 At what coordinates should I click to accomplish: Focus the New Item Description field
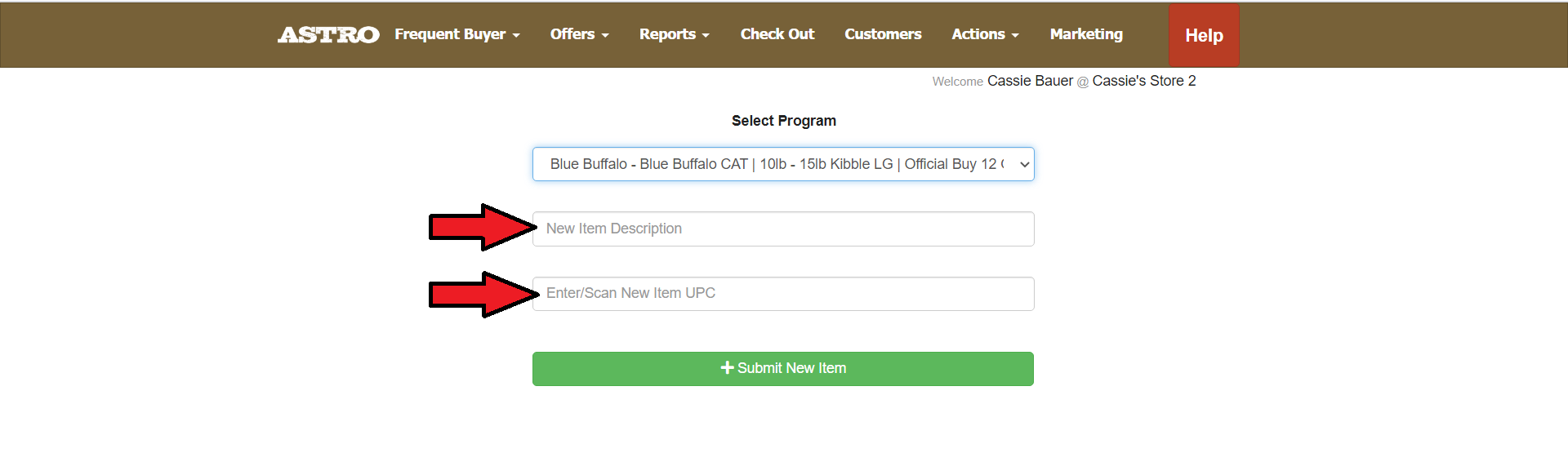pyautogui.click(x=782, y=229)
